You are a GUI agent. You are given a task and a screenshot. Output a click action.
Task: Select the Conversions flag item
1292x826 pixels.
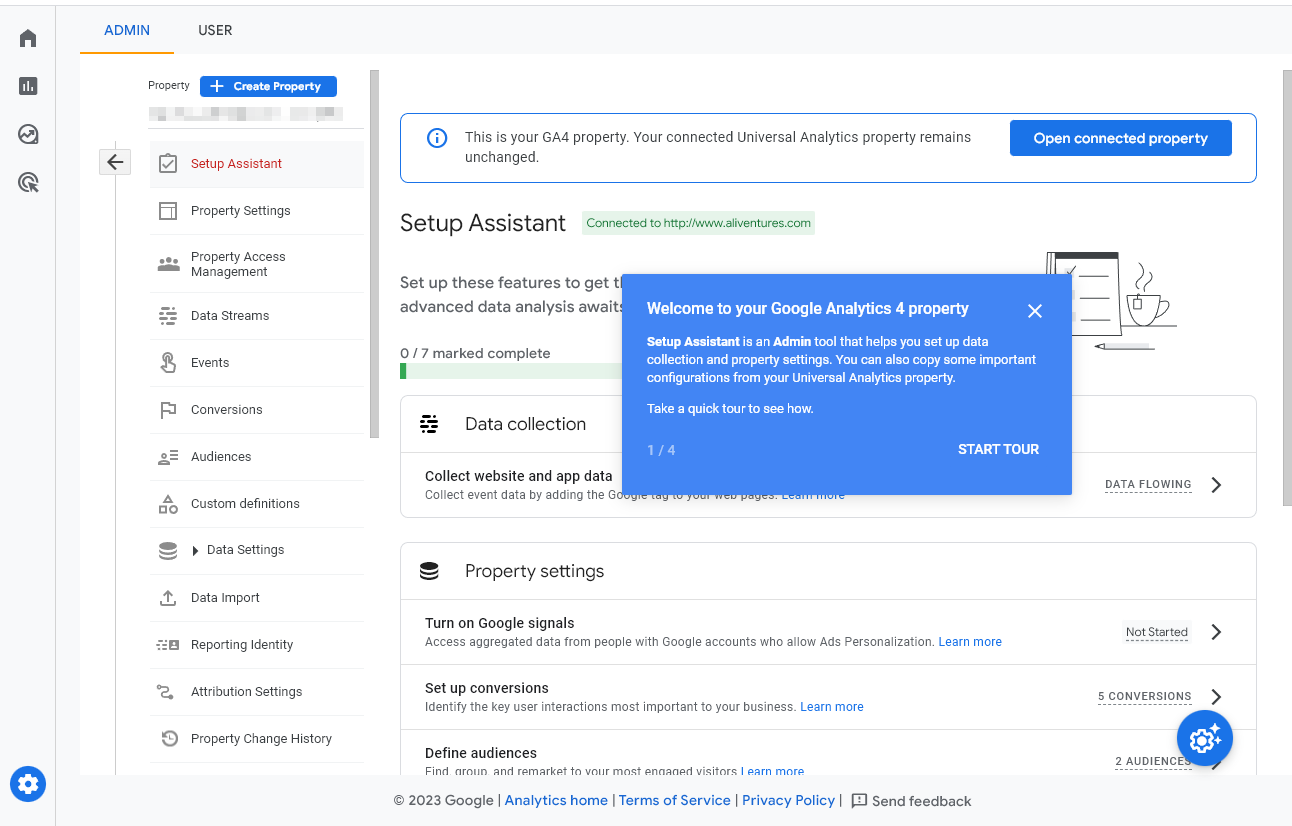(x=226, y=409)
